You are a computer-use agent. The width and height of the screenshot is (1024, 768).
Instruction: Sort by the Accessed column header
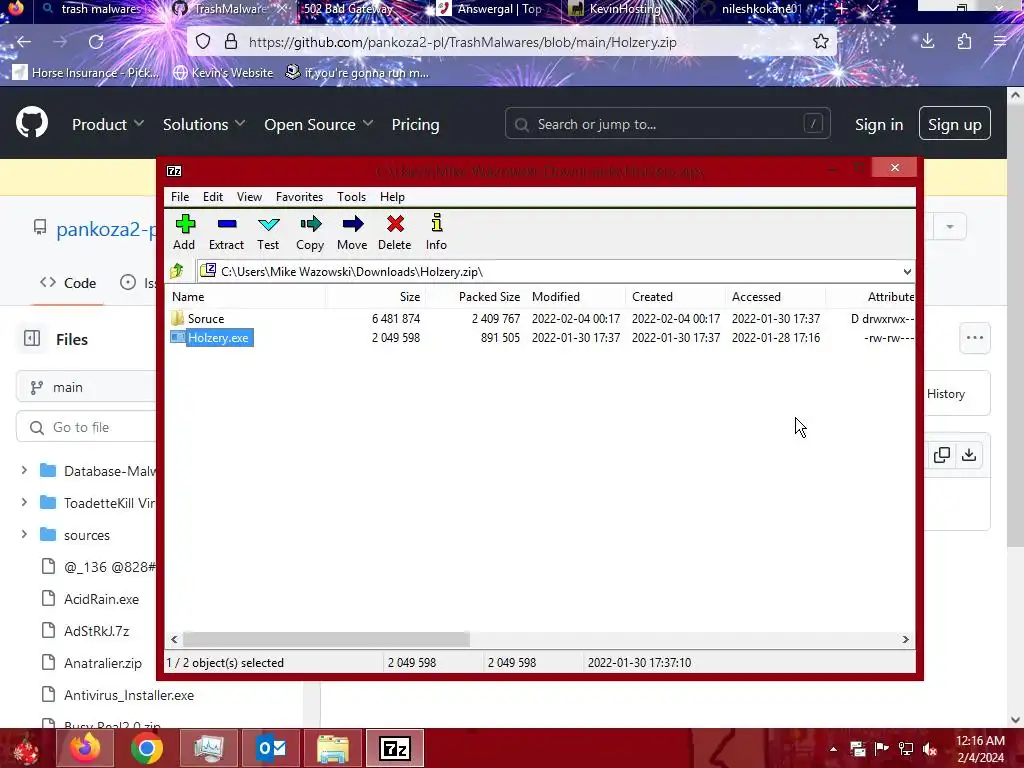776,296
